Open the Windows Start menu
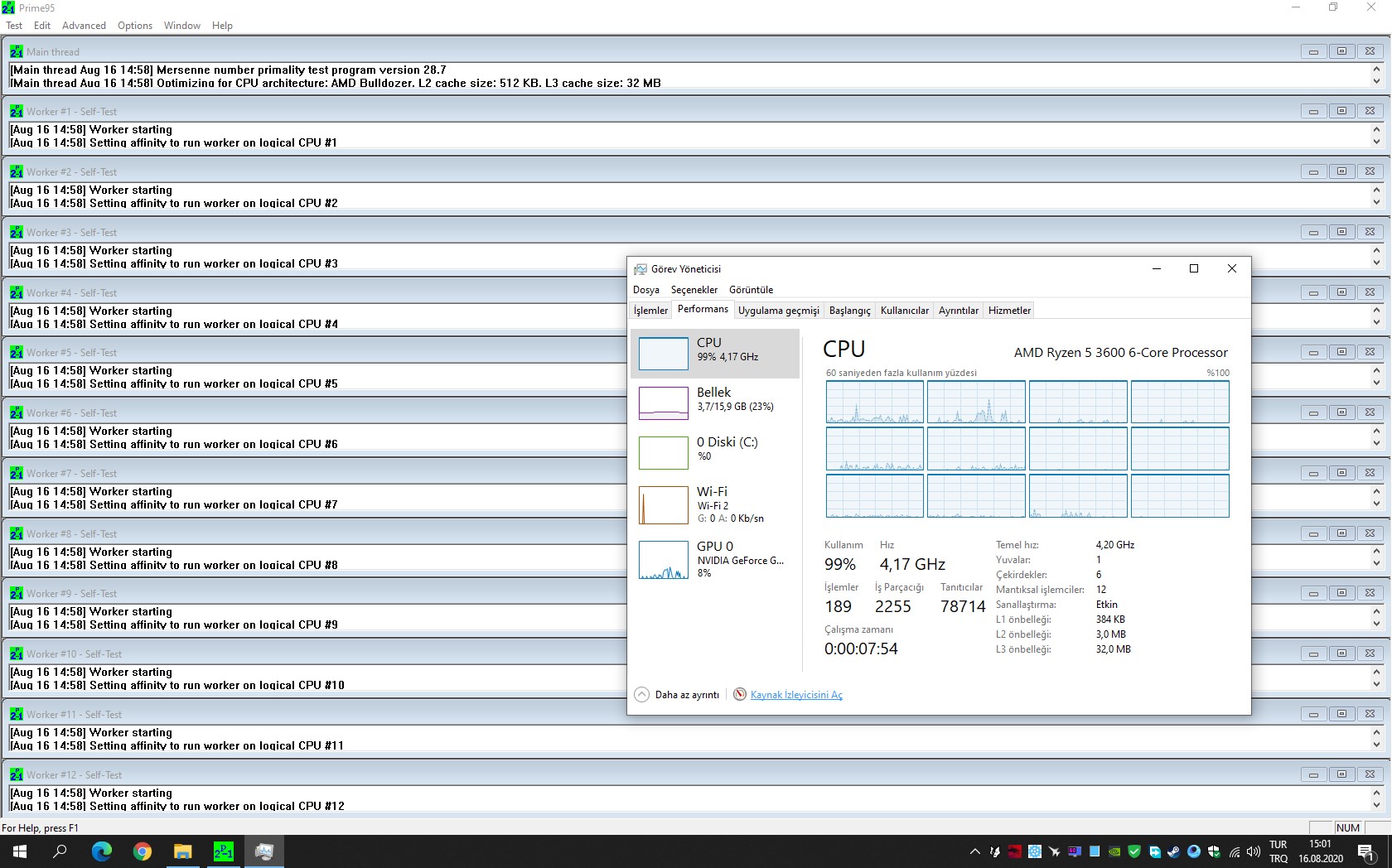The width and height of the screenshot is (1392, 868). (20, 851)
